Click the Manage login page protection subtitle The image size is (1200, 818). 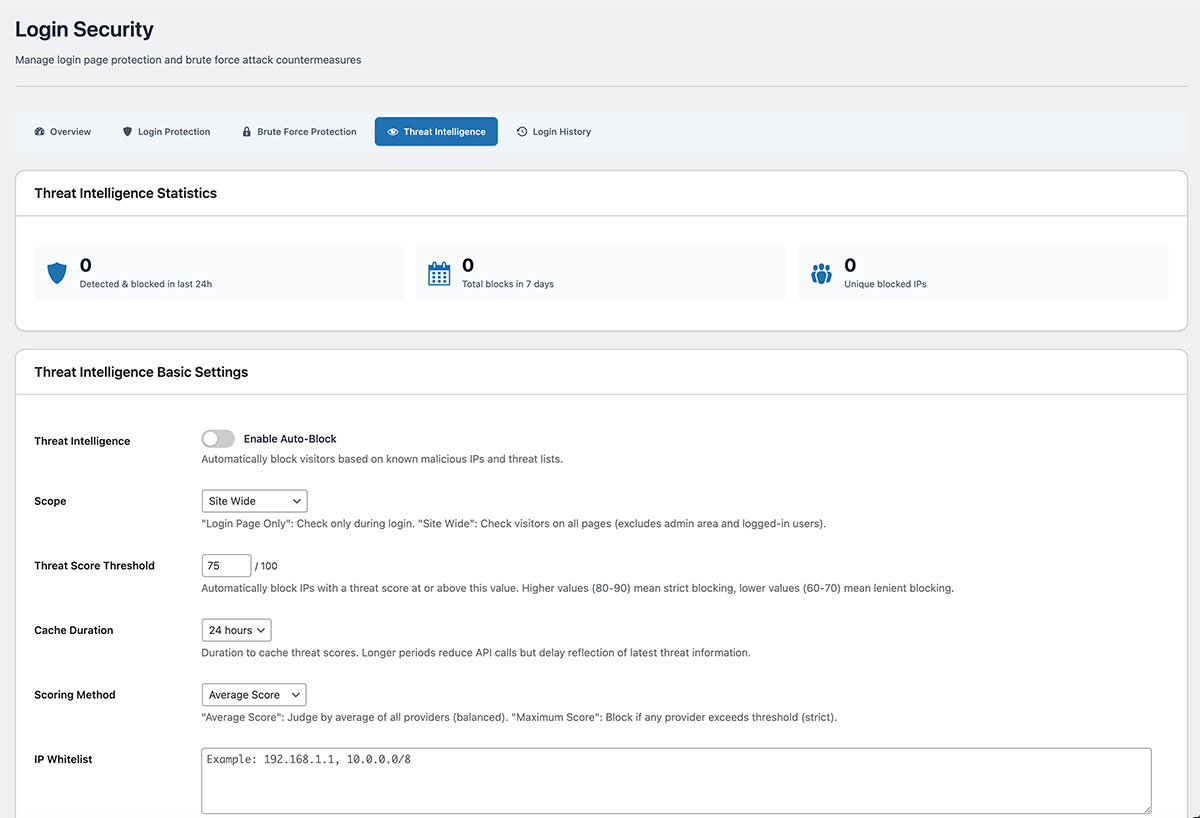[x=188, y=60]
